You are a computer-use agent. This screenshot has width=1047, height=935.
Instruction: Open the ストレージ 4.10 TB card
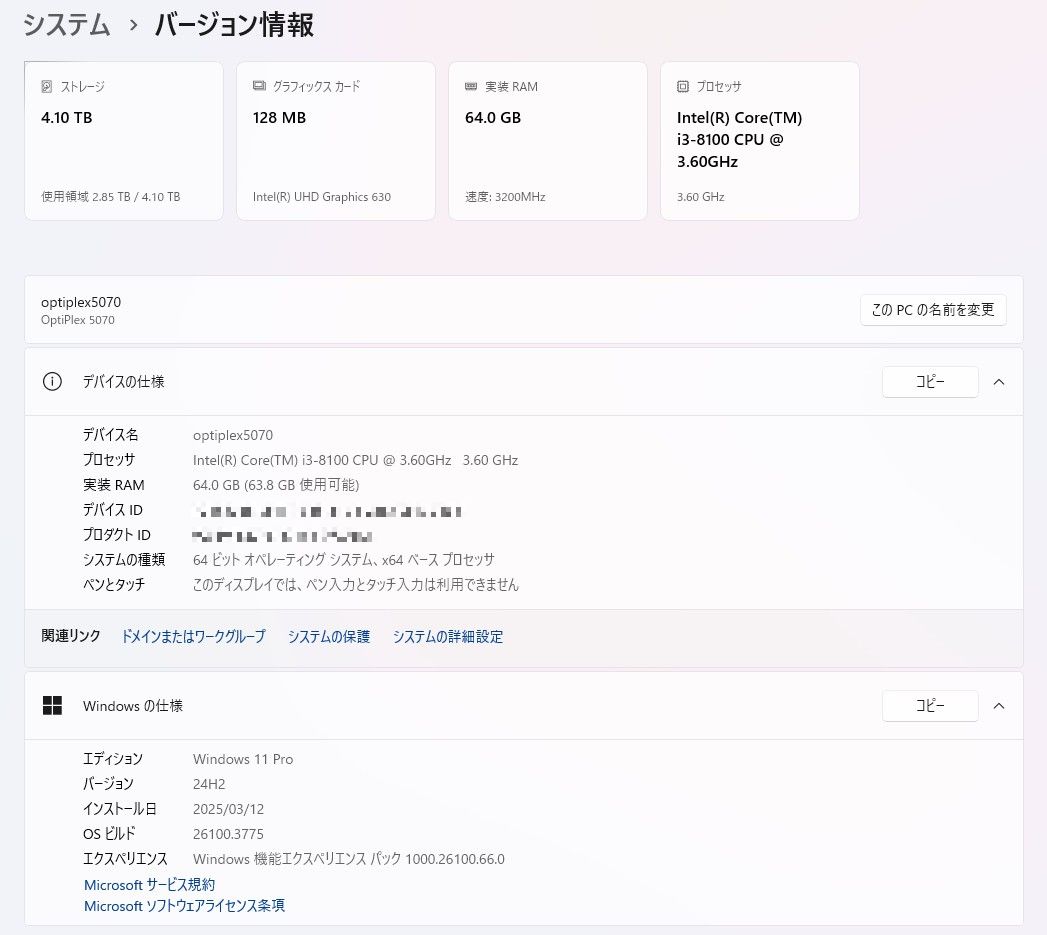pyautogui.click(x=124, y=141)
